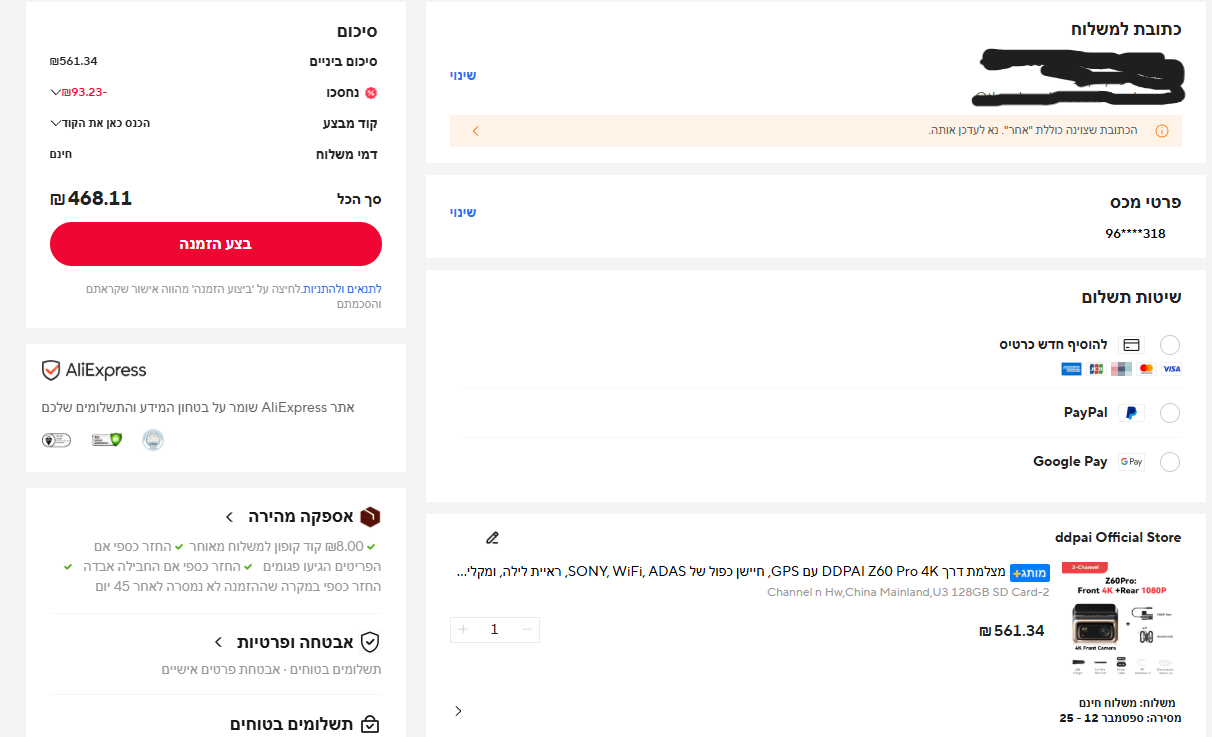The width and height of the screenshot is (1212, 737).
Task: Open the address warning banner arrow
Action: [475, 131]
